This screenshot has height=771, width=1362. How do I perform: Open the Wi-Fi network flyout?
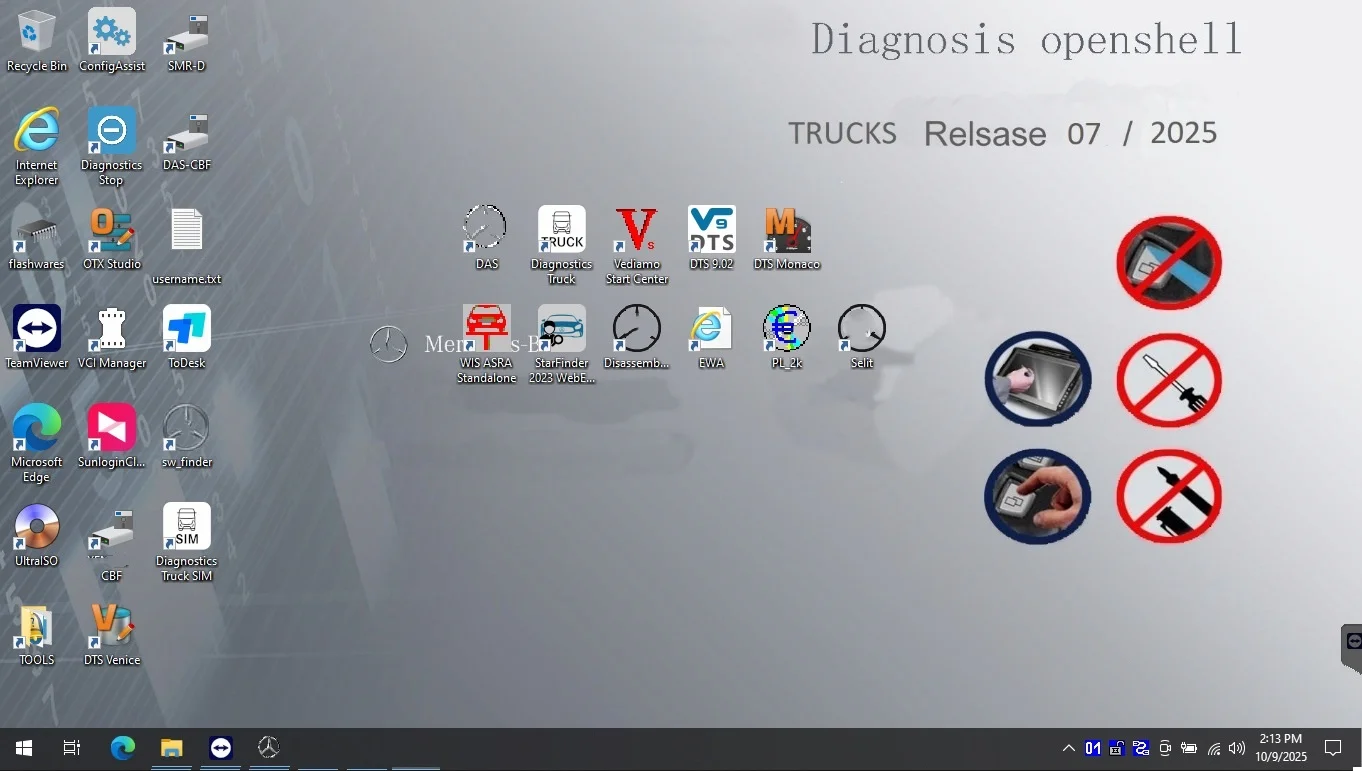pos(1214,748)
